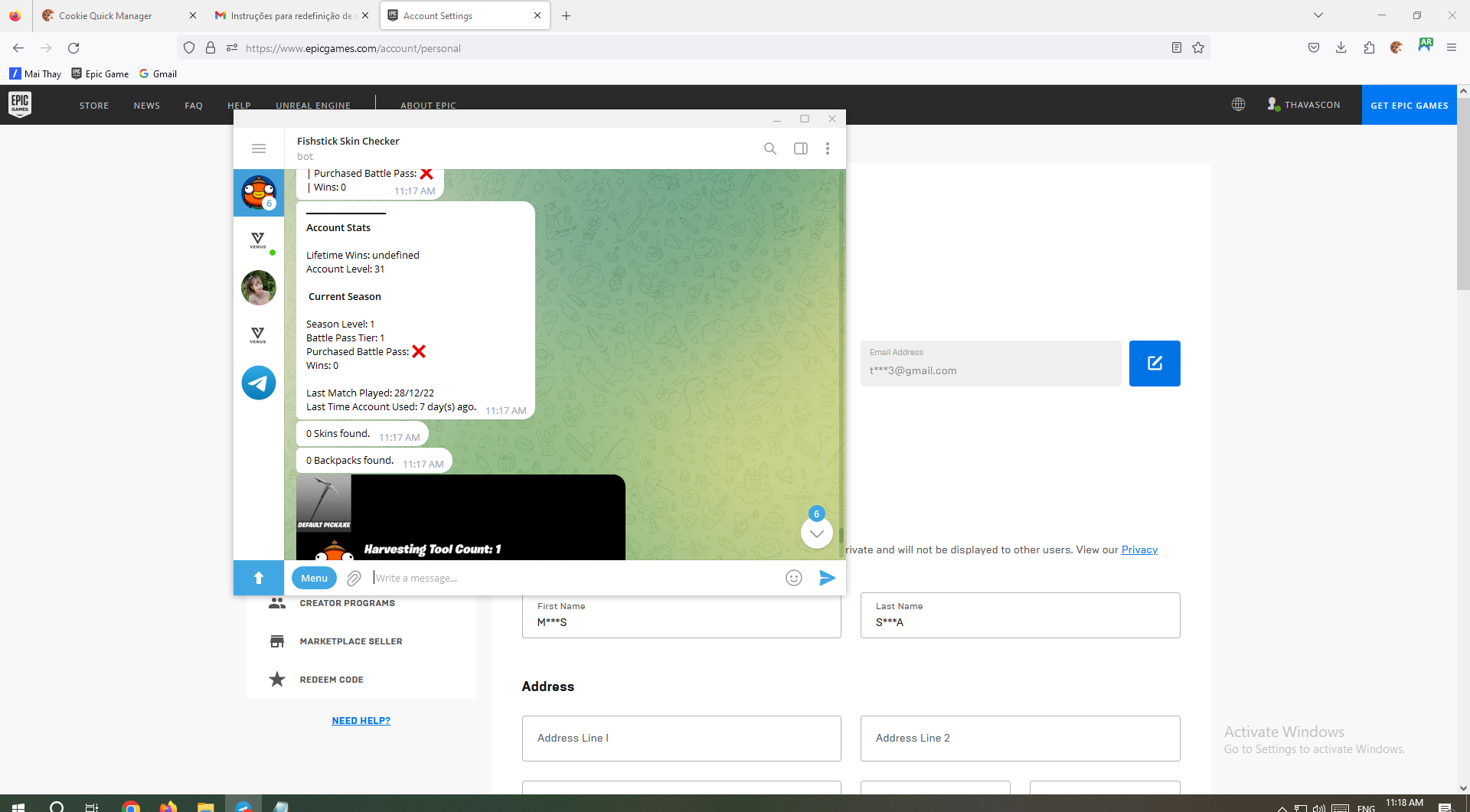Image resolution: width=1470 pixels, height=812 pixels.
Task: Open browser downloads icon
Action: click(1341, 47)
